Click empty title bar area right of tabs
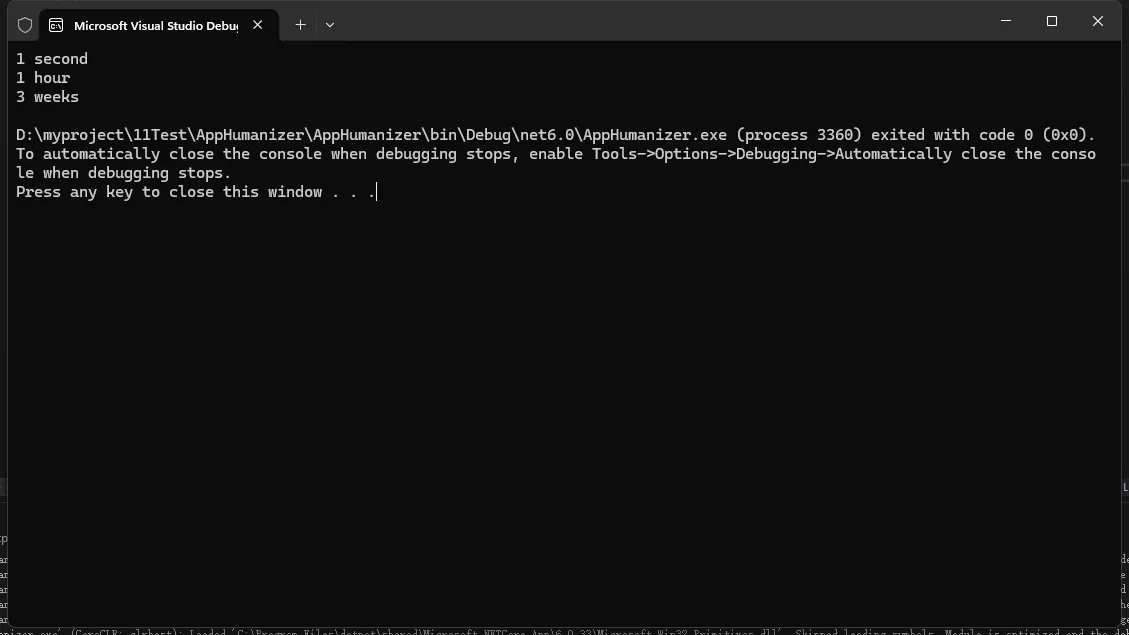This screenshot has height=635, width=1129. pos(650,22)
